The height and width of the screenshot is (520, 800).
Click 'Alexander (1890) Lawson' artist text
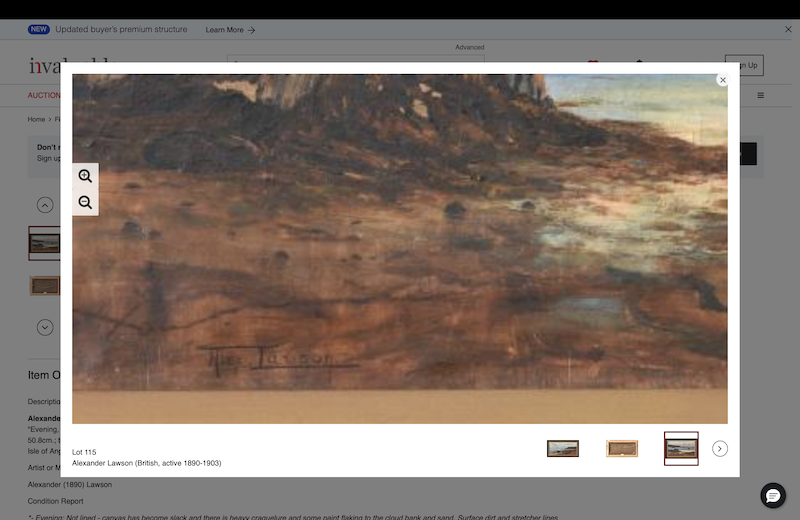click(70, 485)
